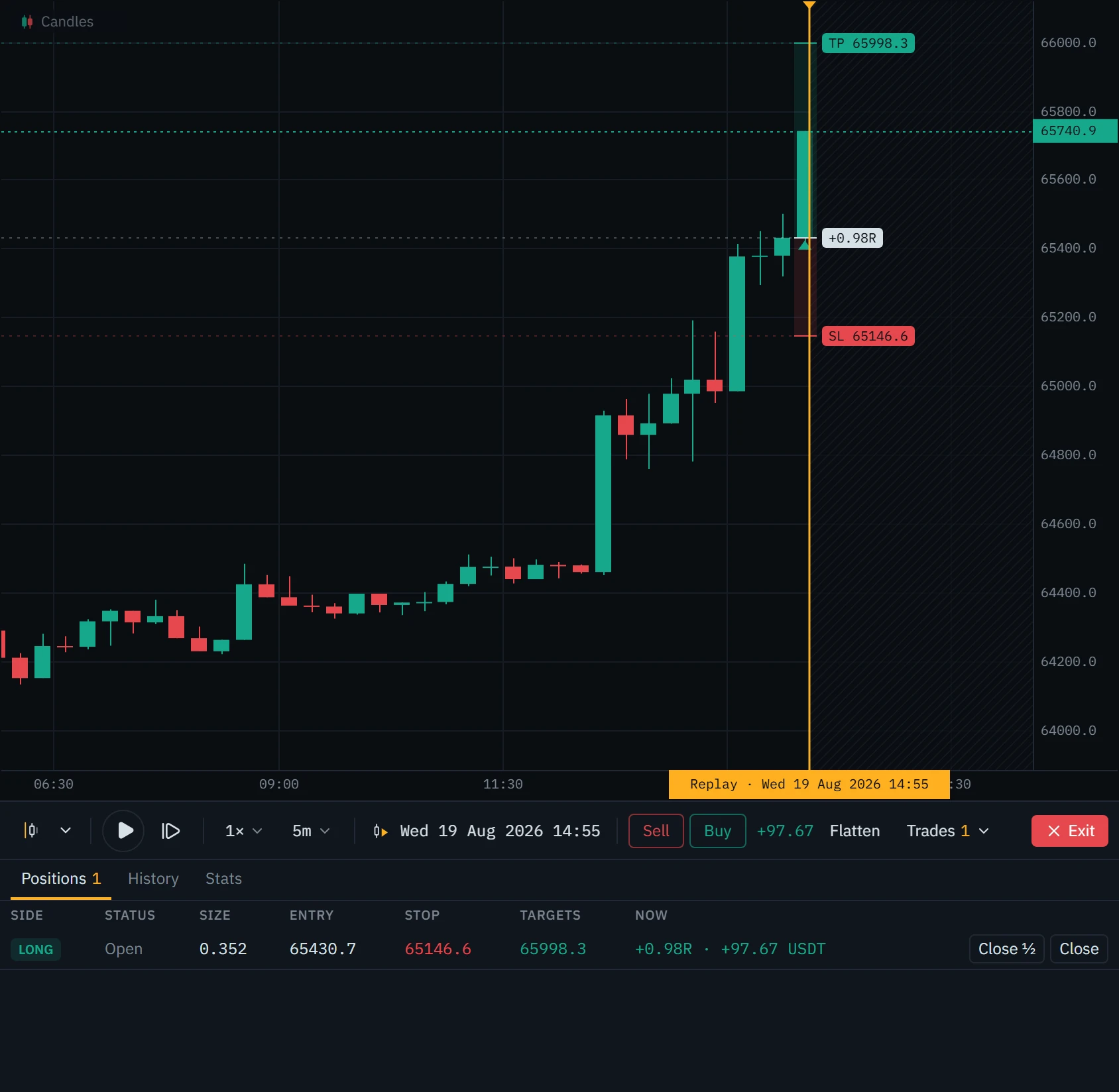
Task: Click the 65000.0 price axis label
Action: [x=1068, y=386]
